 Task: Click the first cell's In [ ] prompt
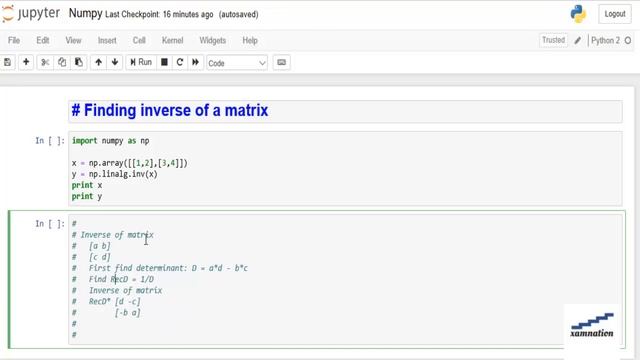[50, 141]
